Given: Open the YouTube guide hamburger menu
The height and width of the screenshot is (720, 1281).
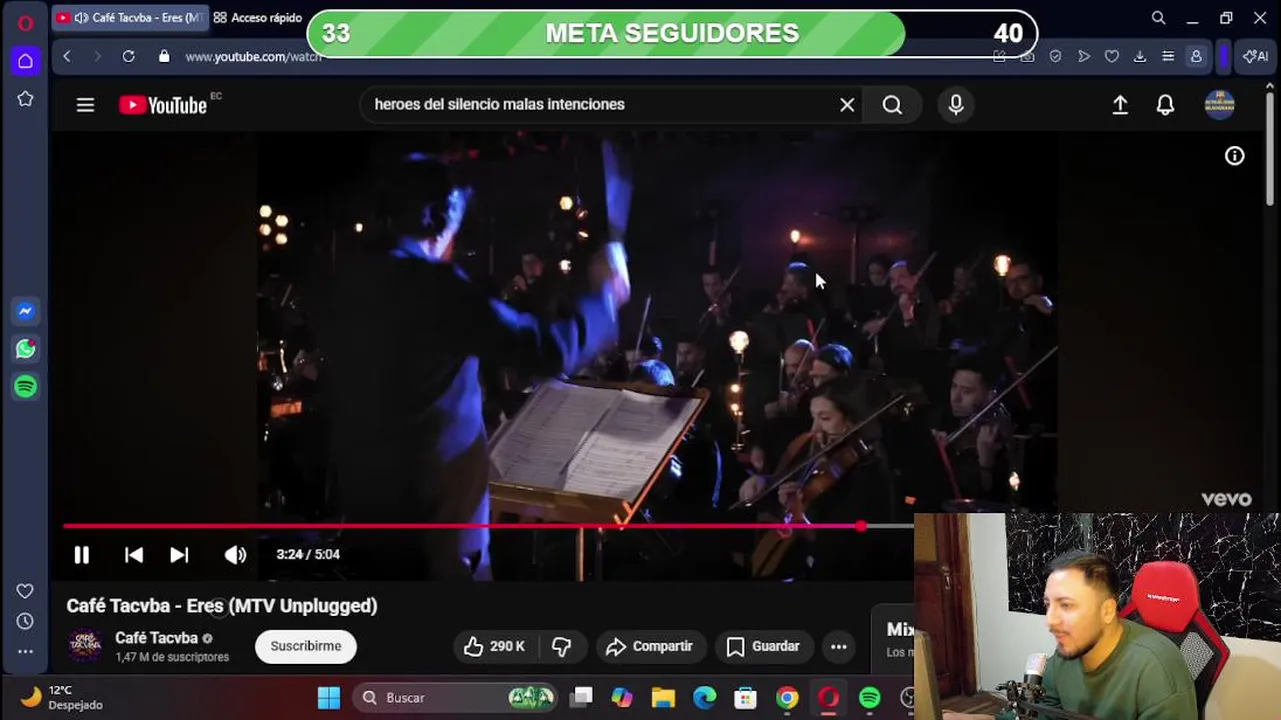Looking at the screenshot, I should pyautogui.click(x=85, y=104).
